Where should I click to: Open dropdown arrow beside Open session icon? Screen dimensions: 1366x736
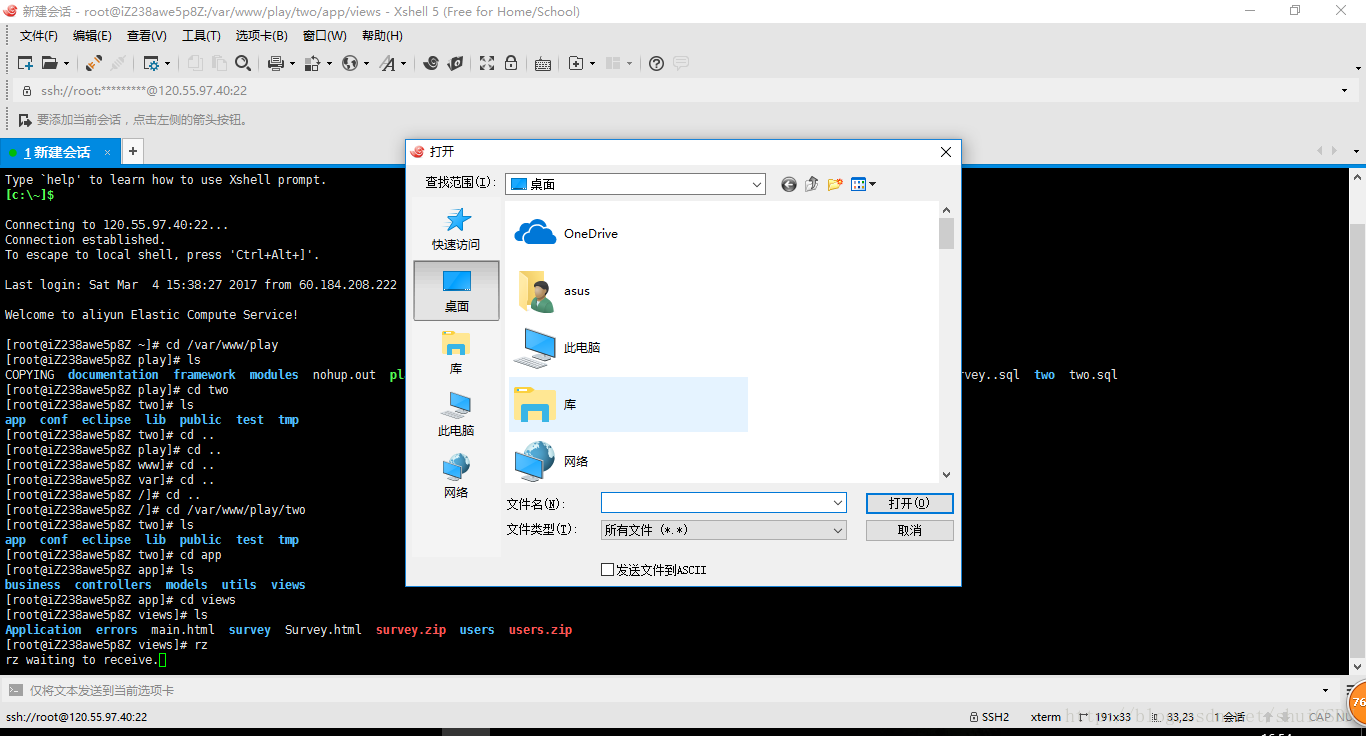(x=67, y=63)
